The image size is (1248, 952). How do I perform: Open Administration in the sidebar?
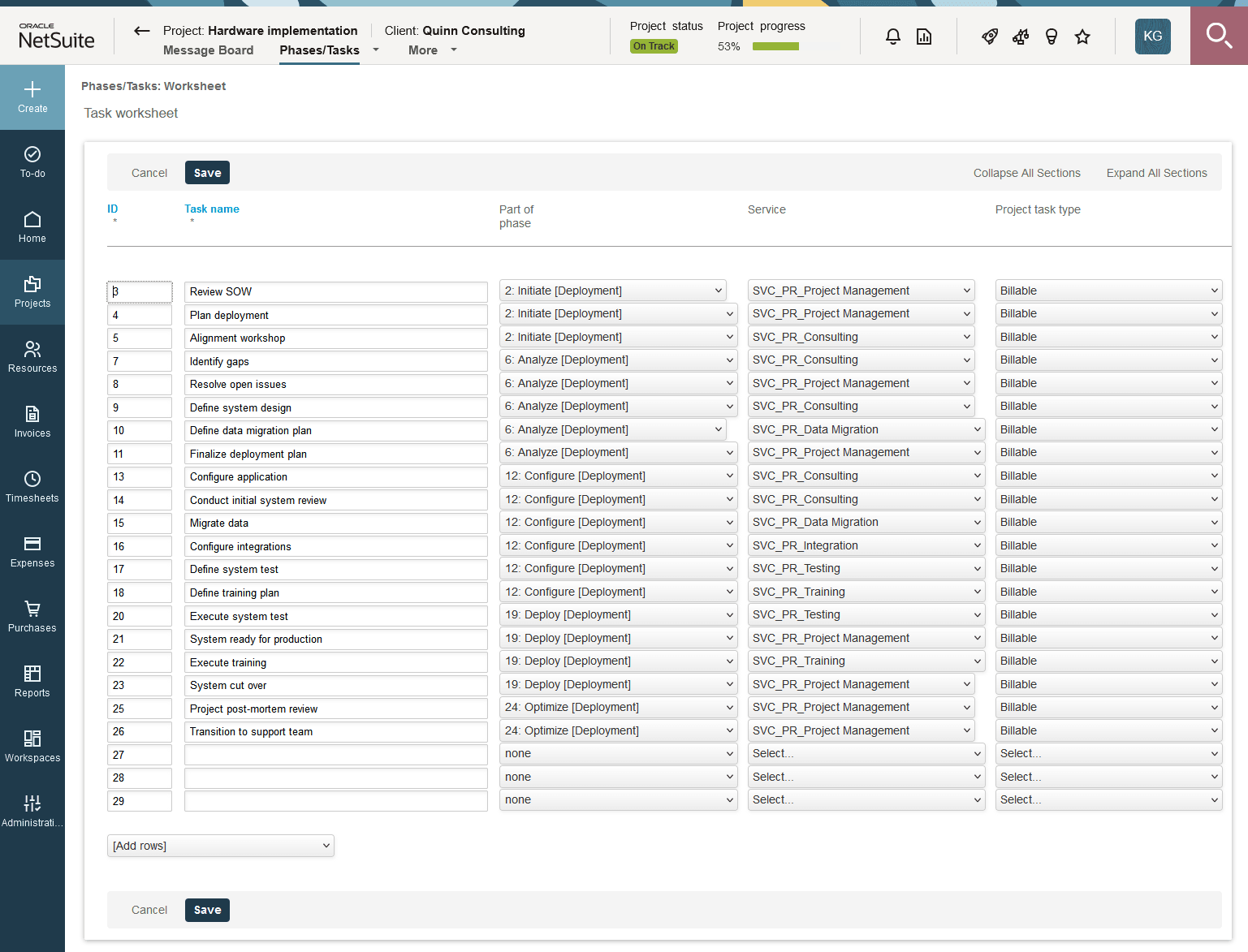pos(32,812)
